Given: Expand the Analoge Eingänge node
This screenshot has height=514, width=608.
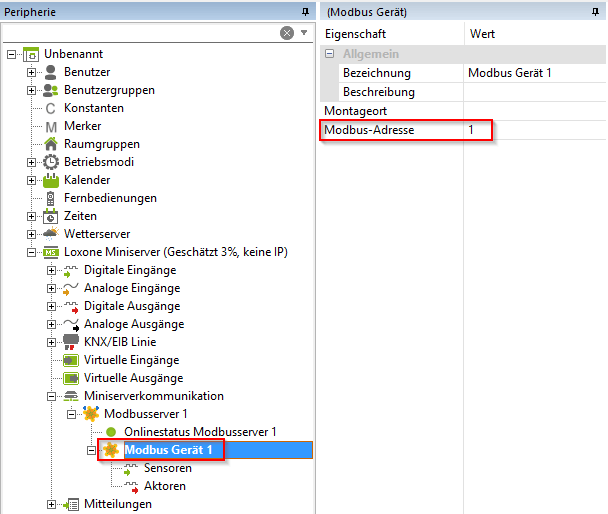Looking at the screenshot, I should (x=51, y=288).
